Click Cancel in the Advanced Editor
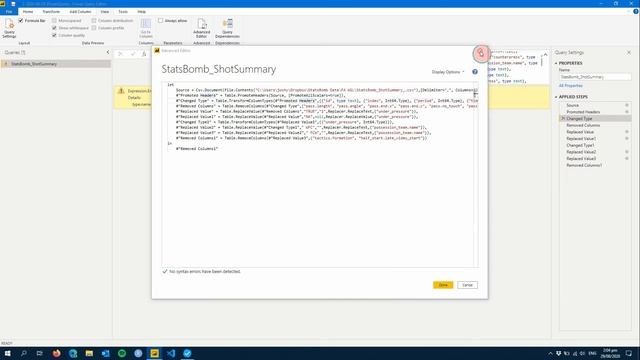640x360 pixels. (x=467, y=285)
